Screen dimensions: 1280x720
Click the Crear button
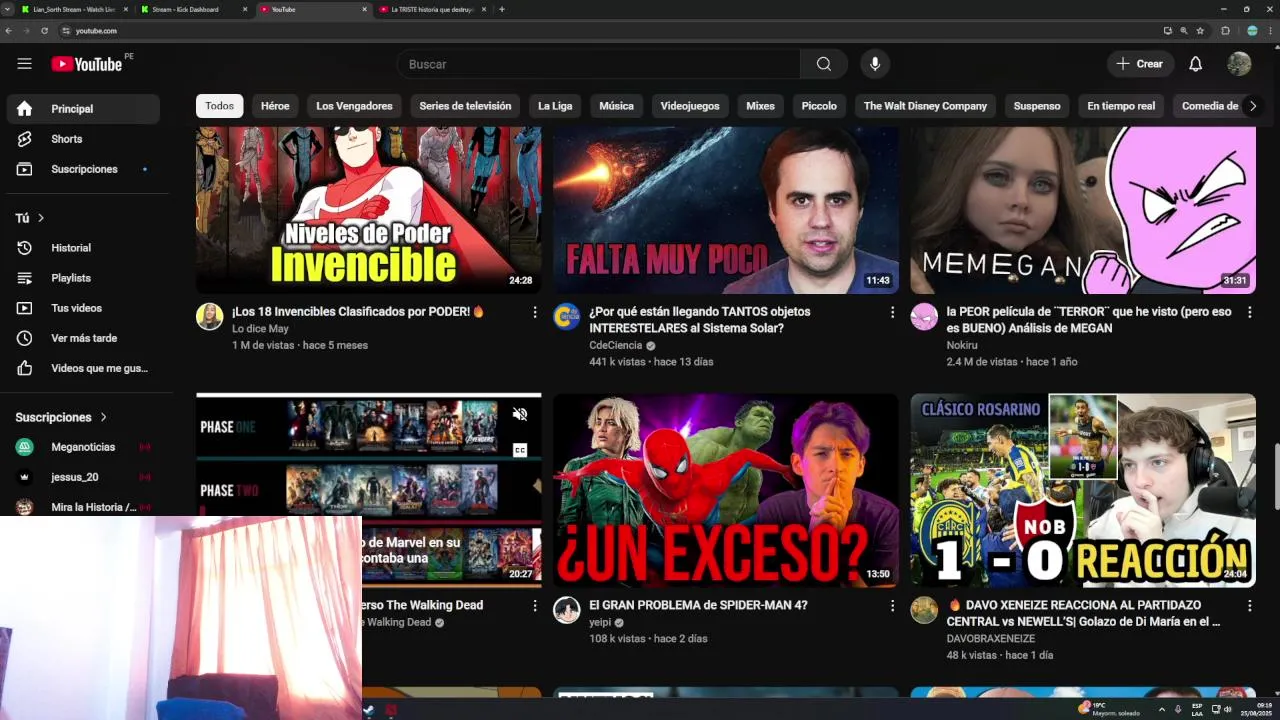click(x=1140, y=64)
